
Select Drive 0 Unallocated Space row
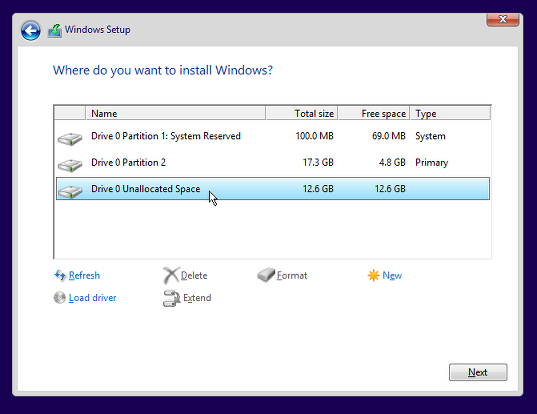273,189
